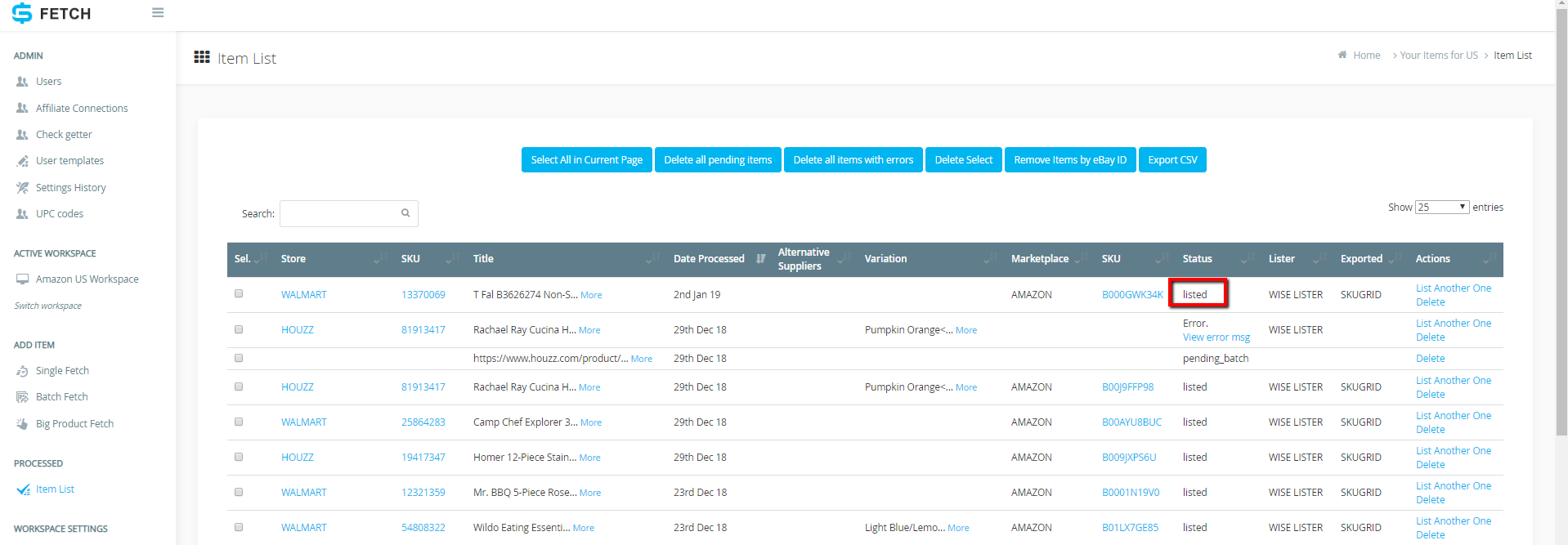Click the Big Product Fetch icon
Screen dimensions: 1568x545
[x=22, y=424]
